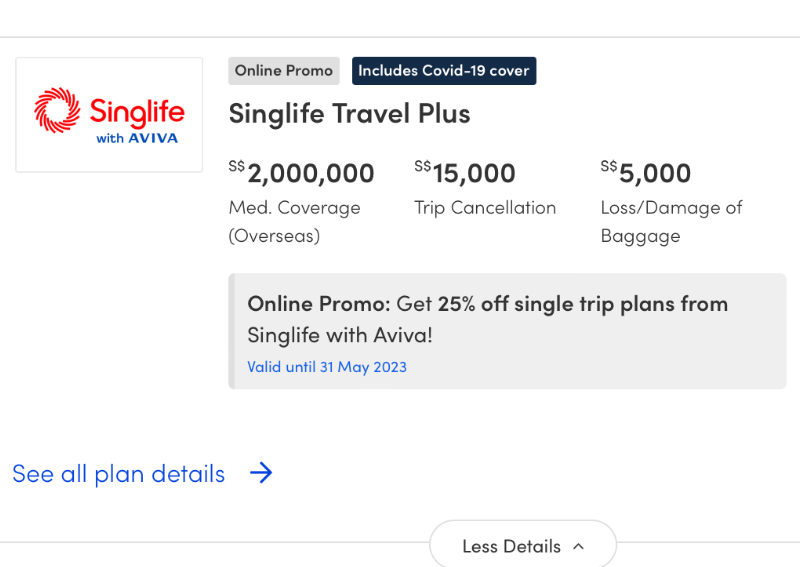Select the S$15,000 trip cancellation amount
Image resolution: width=800 pixels, height=567 pixels.
point(465,172)
